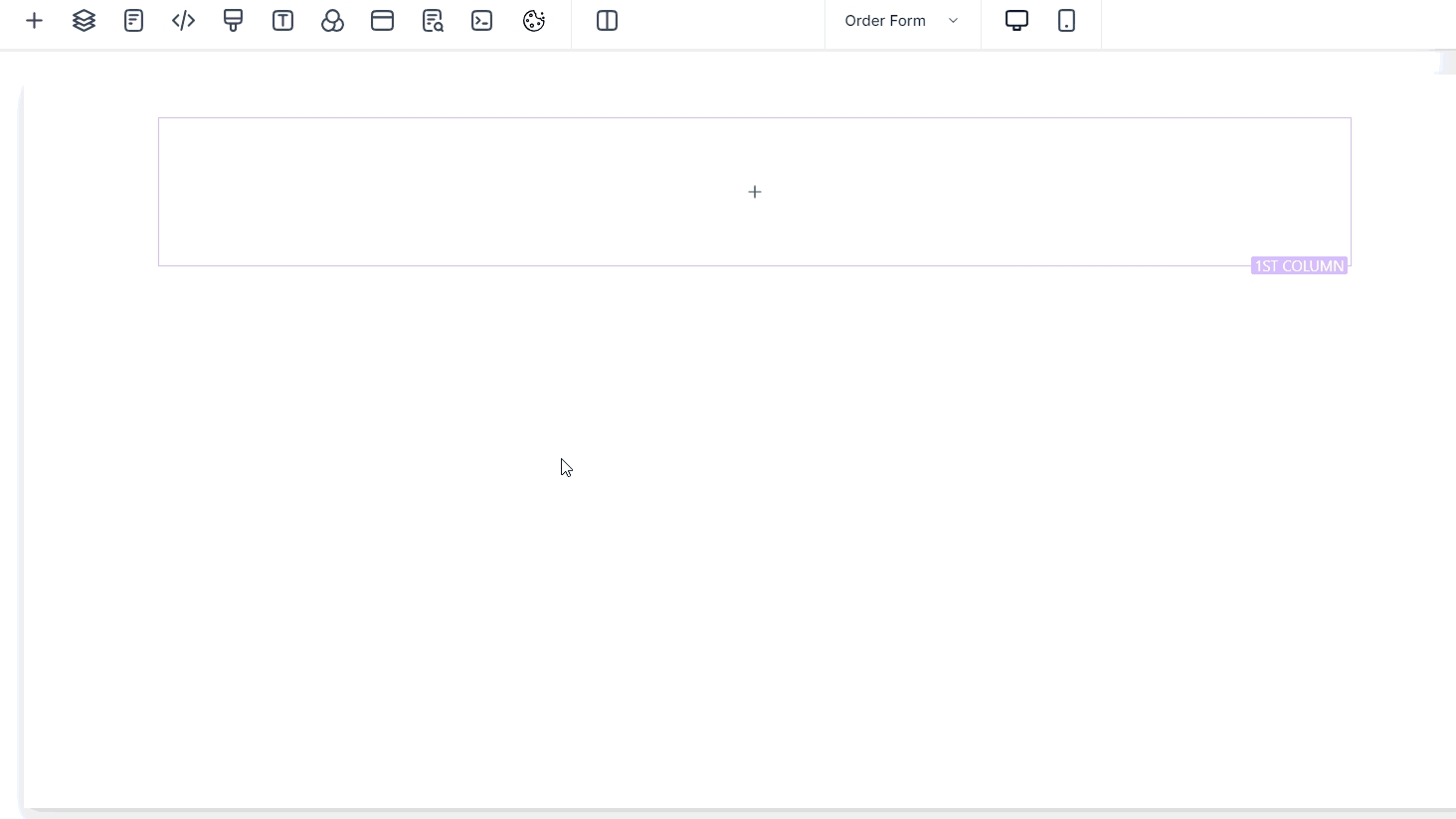Click blank canvas area below the column
Screen dimensions: 1456x819
696,547
